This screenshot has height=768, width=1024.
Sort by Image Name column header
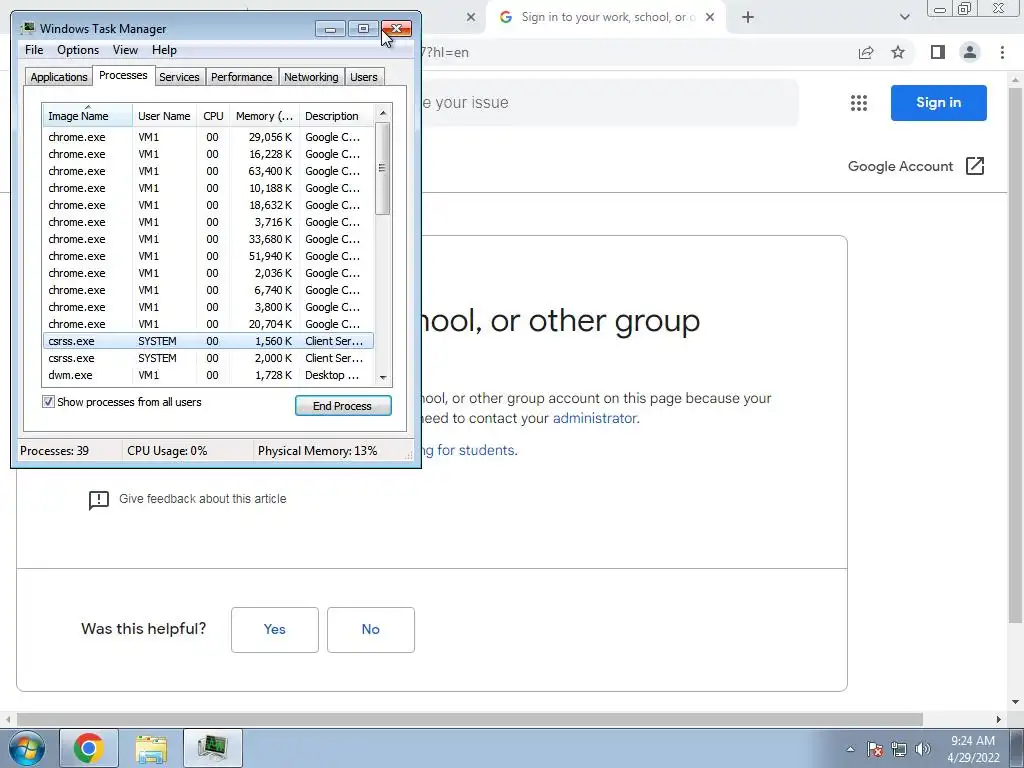[x=88, y=116]
